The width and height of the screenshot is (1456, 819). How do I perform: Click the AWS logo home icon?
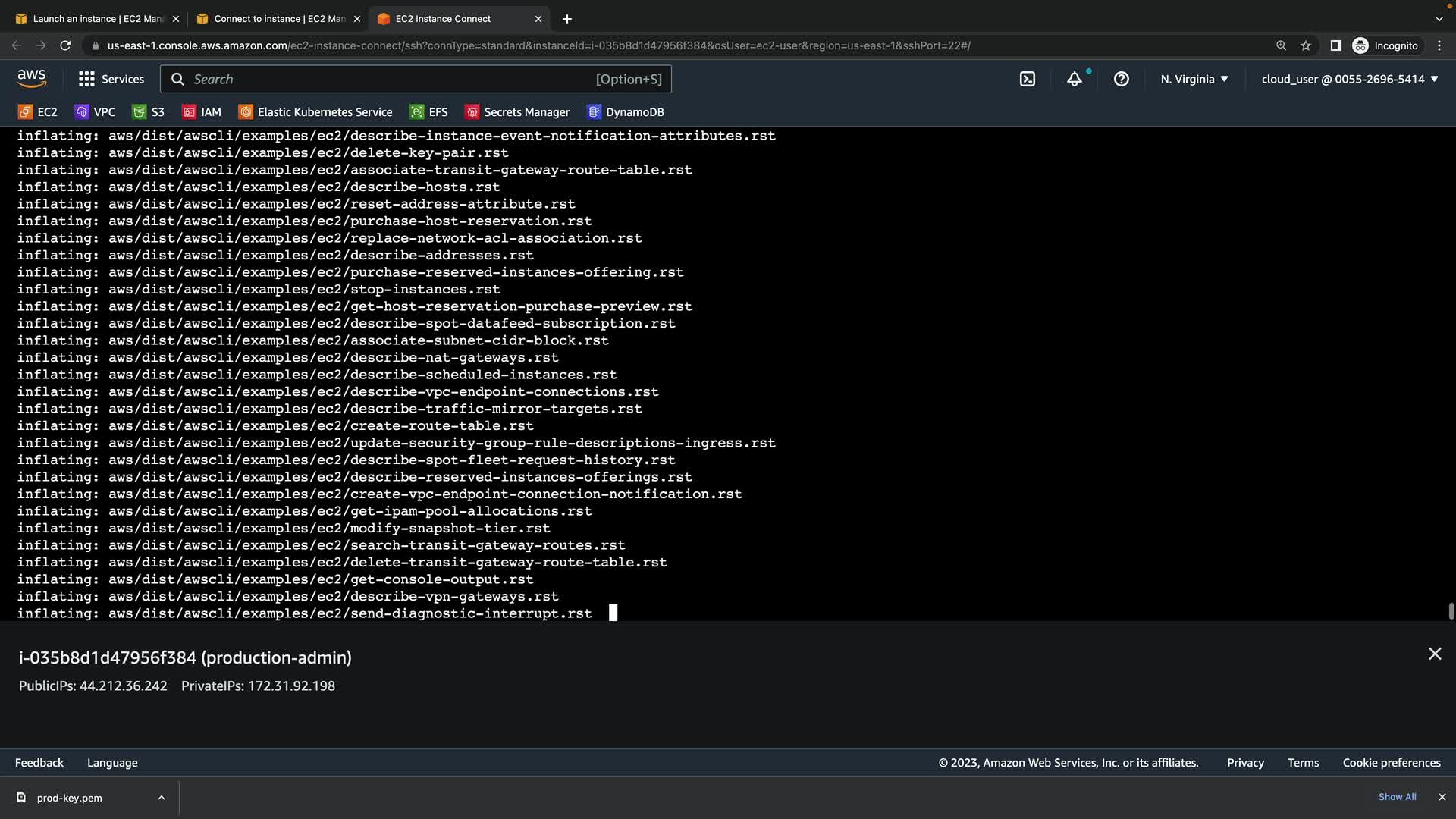click(x=32, y=78)
